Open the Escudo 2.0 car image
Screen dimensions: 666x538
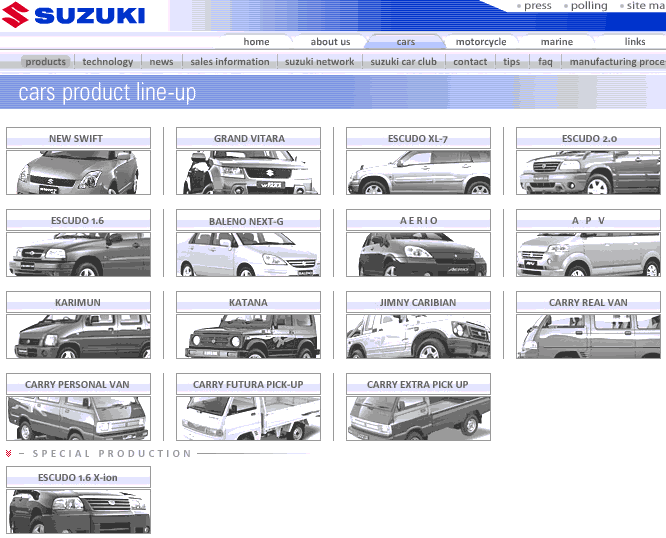point(588,172)
